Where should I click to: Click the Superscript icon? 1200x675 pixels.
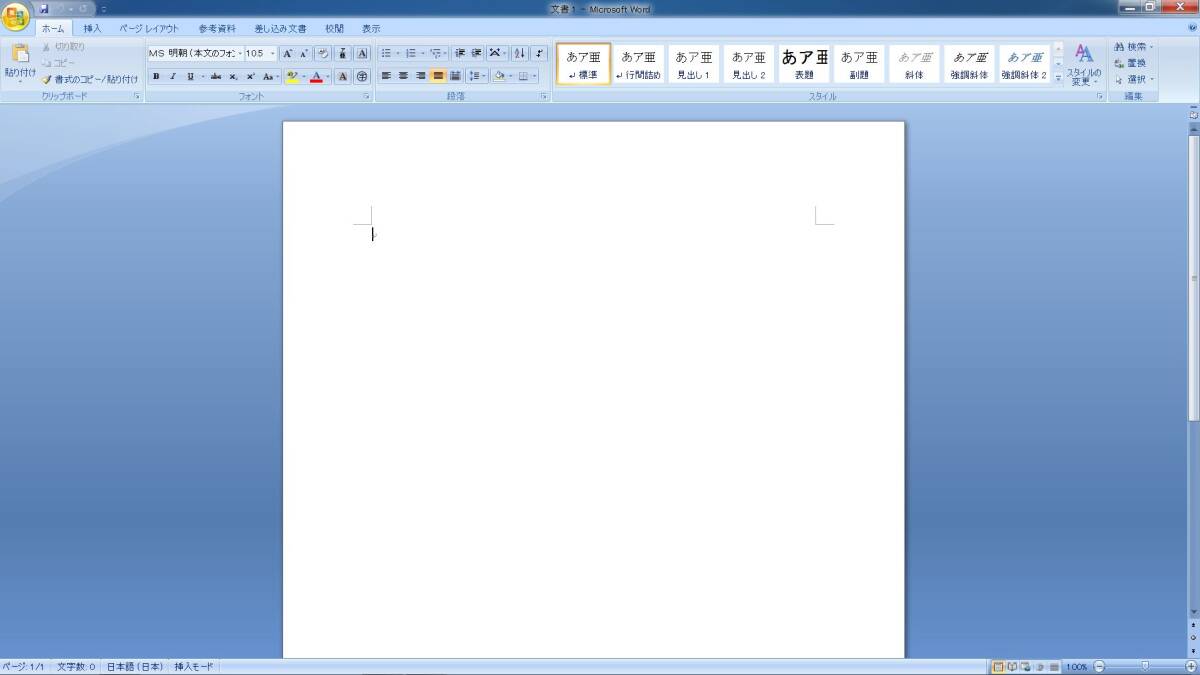(x=249, y=76)
